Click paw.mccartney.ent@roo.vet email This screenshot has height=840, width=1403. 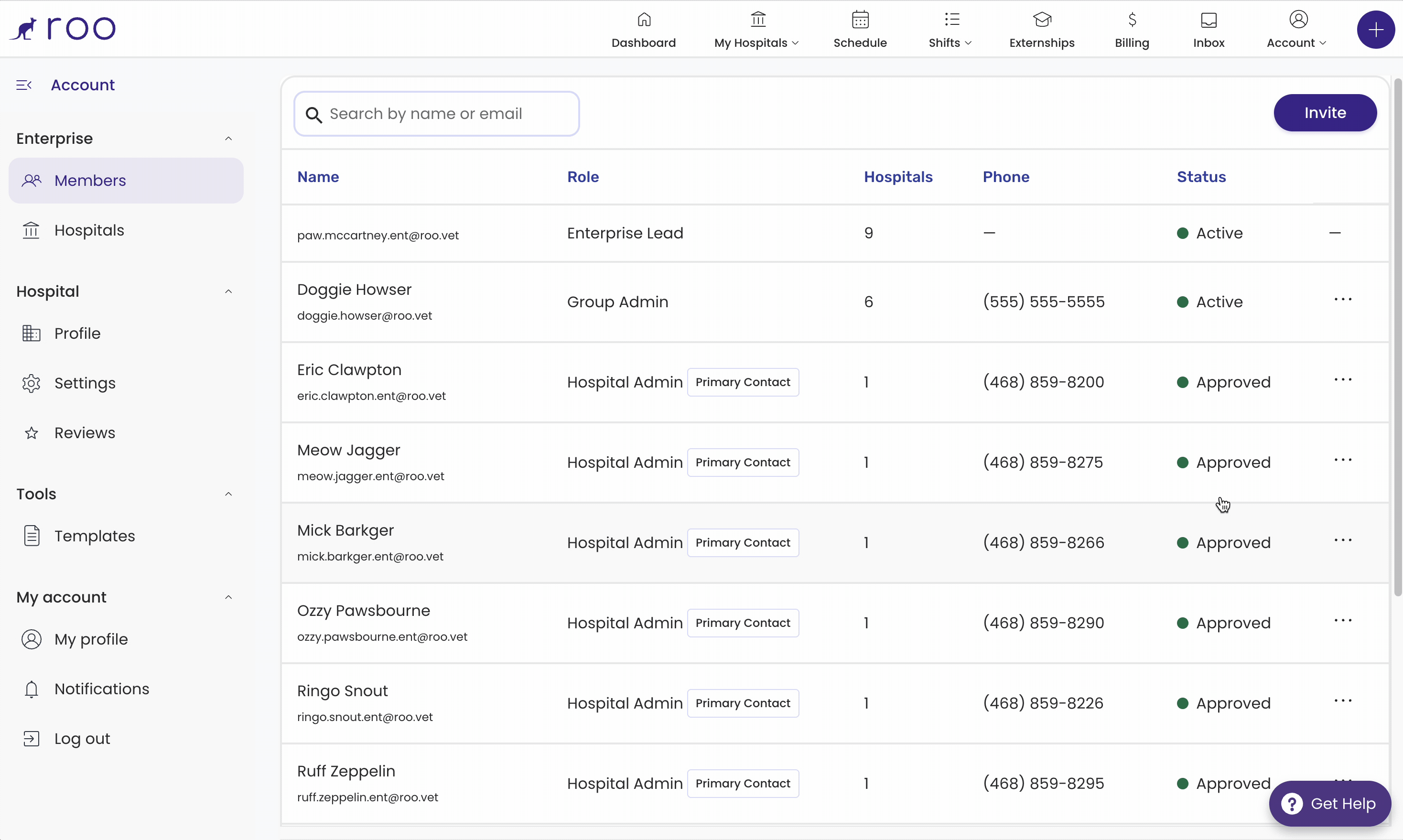pos(378,236)
